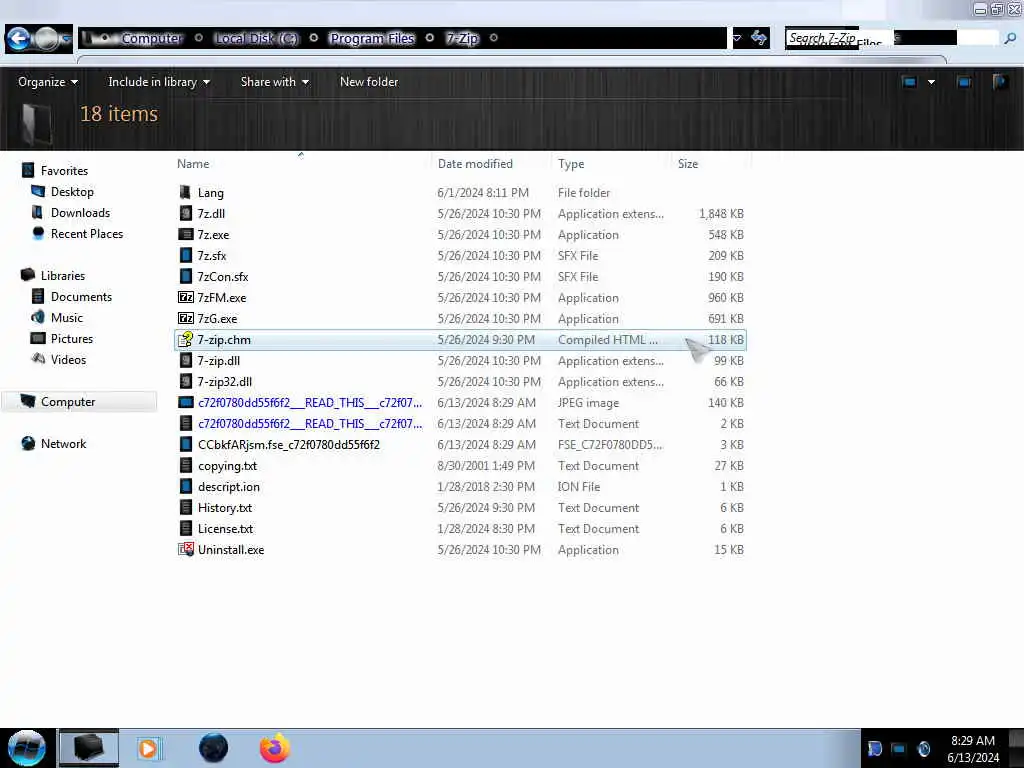Click 7-Zip breadcrumb
Image resolution: width=1024 pixels, height=768 pixels.
462,38
